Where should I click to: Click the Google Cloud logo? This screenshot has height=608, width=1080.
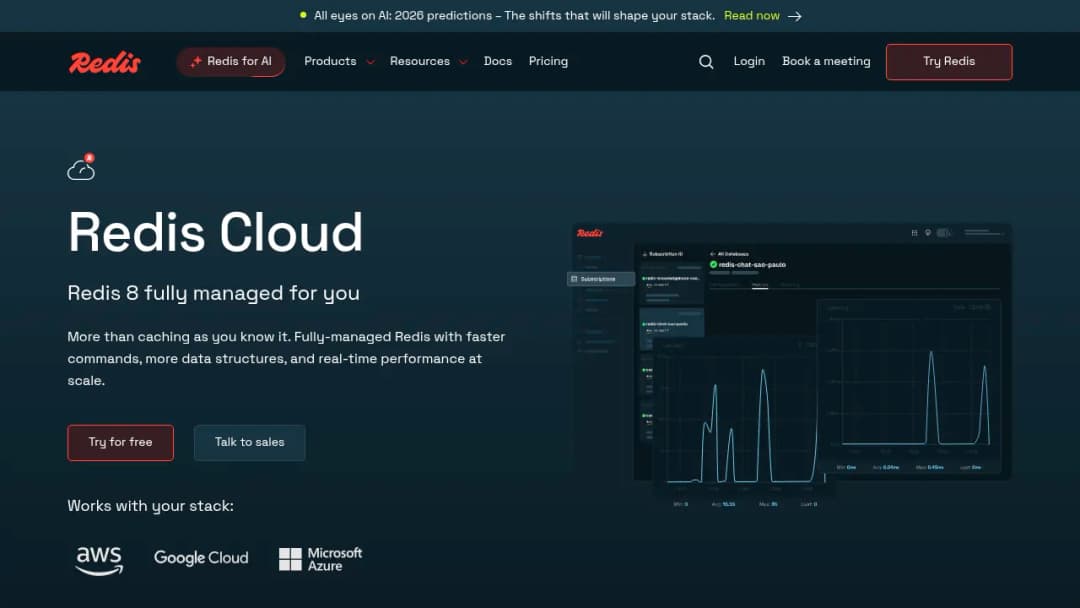(x=201, y=558)
